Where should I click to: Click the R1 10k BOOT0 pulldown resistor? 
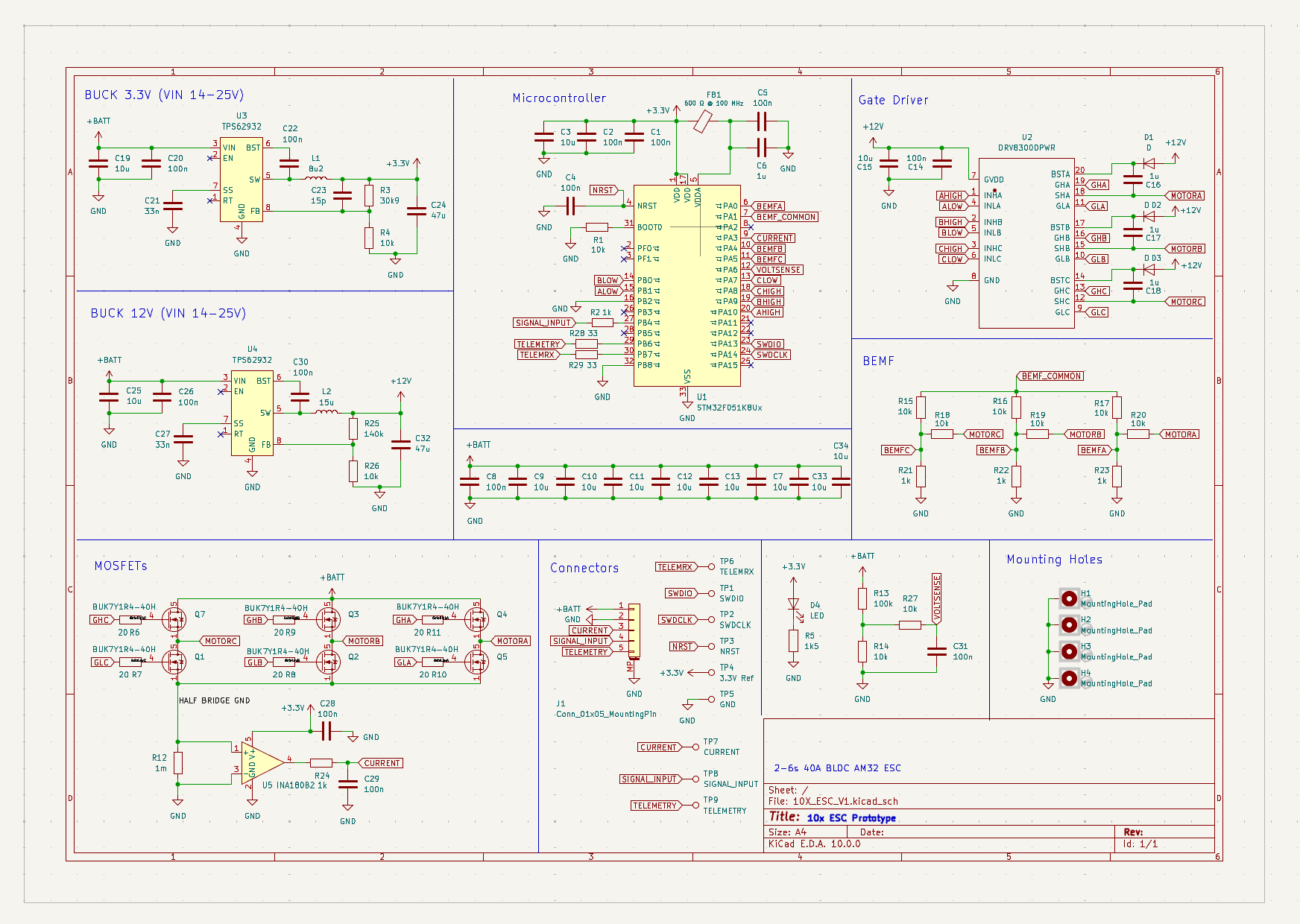597,227
